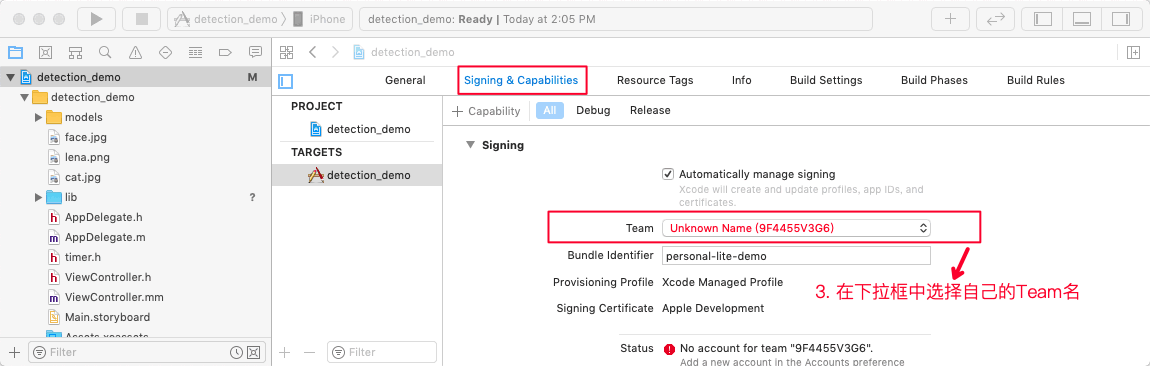Open the Resource Tags tab
1150x366 pixels.
[655, 80]
